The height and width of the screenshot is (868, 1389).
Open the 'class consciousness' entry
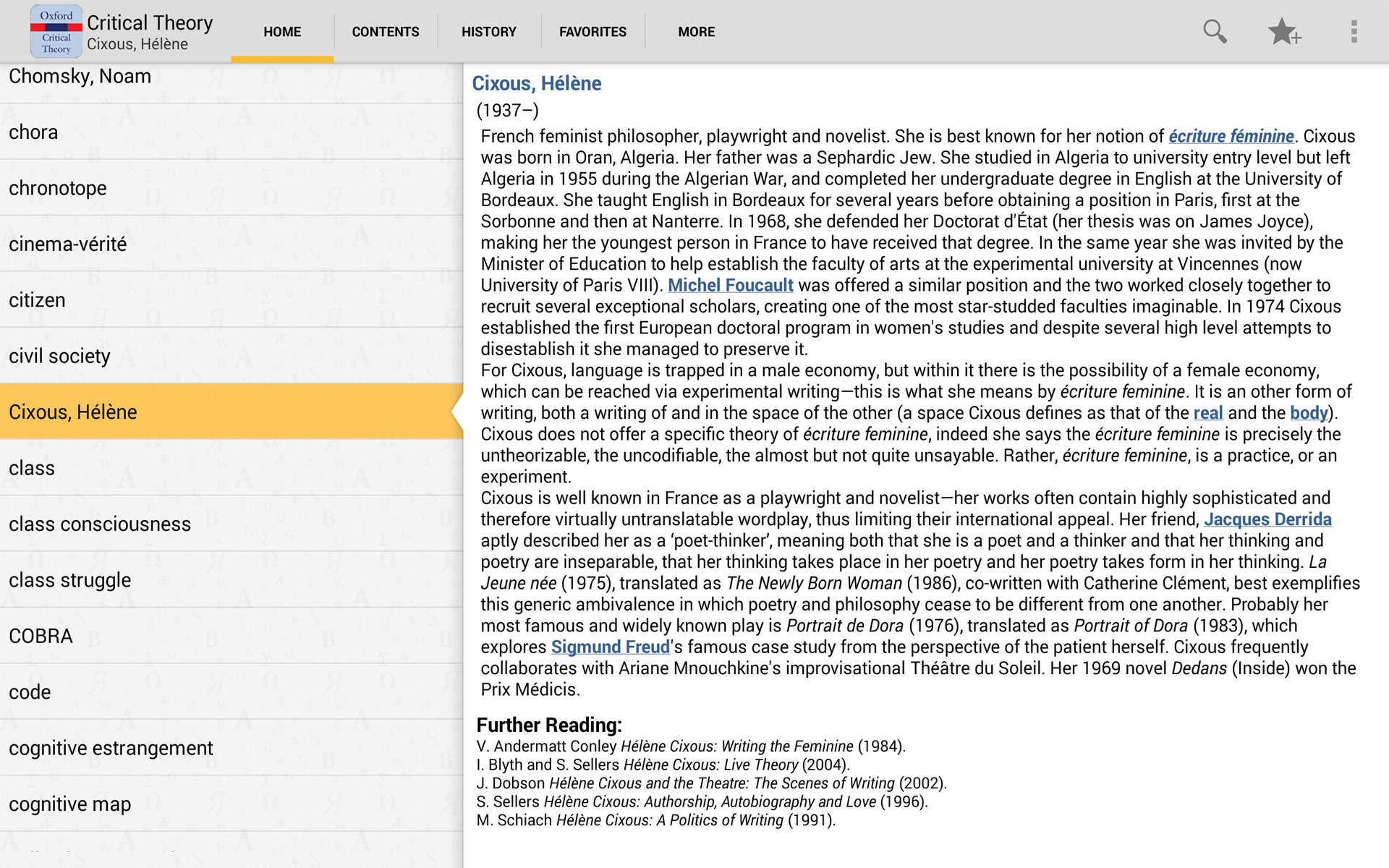100,524
